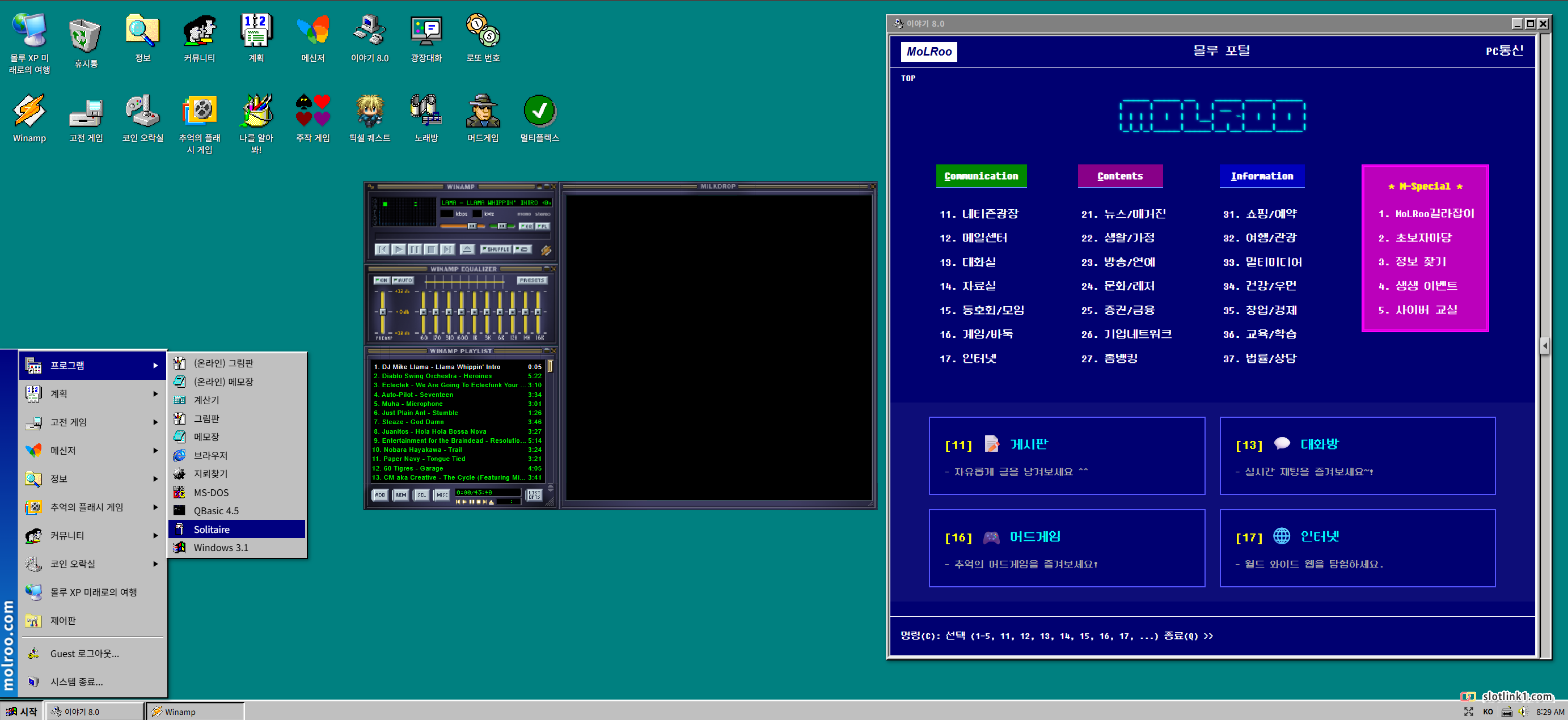Launch the Winamp desktop shortcut
Screen dimensions: 1568x720
29,118
